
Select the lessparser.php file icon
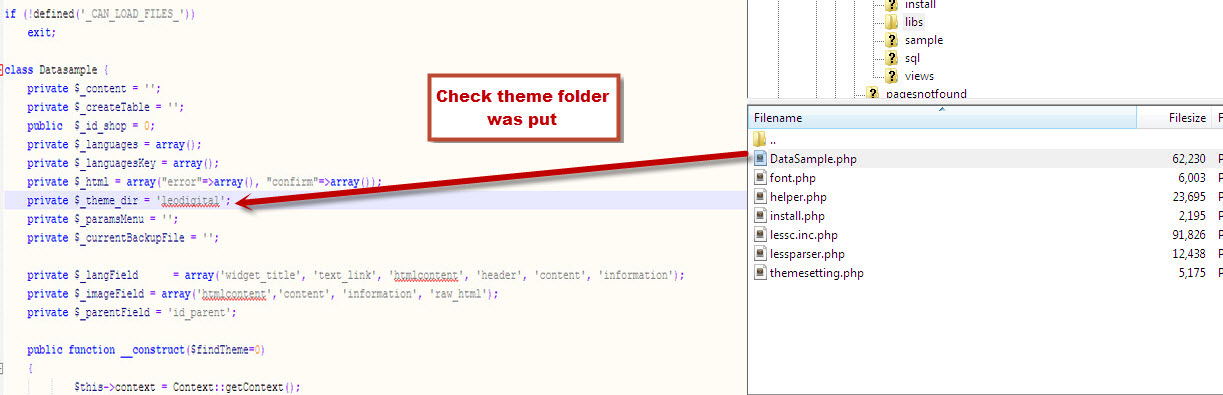click(760, 254)
